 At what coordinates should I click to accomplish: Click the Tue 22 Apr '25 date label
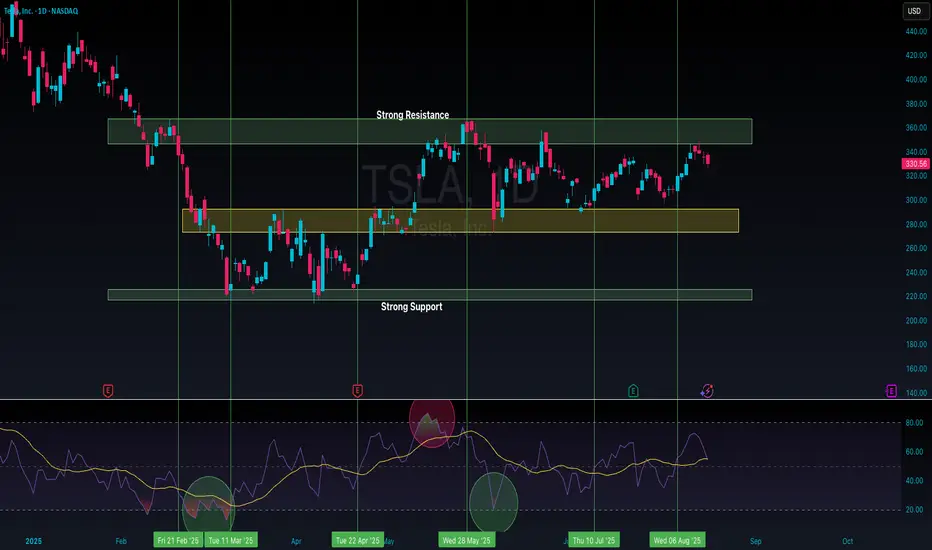[358, 540]
